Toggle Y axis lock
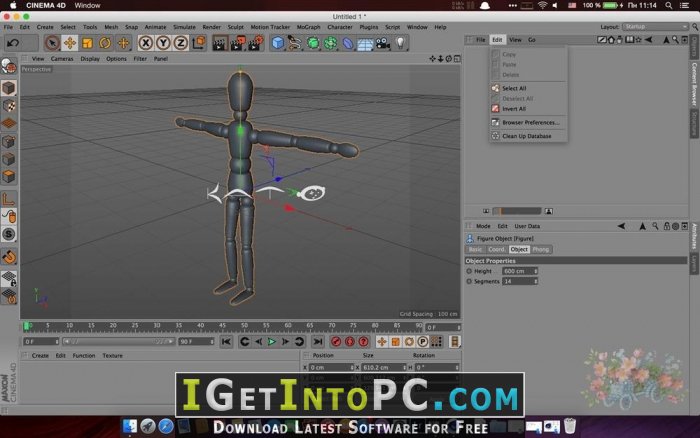 (x=163, y=43)
